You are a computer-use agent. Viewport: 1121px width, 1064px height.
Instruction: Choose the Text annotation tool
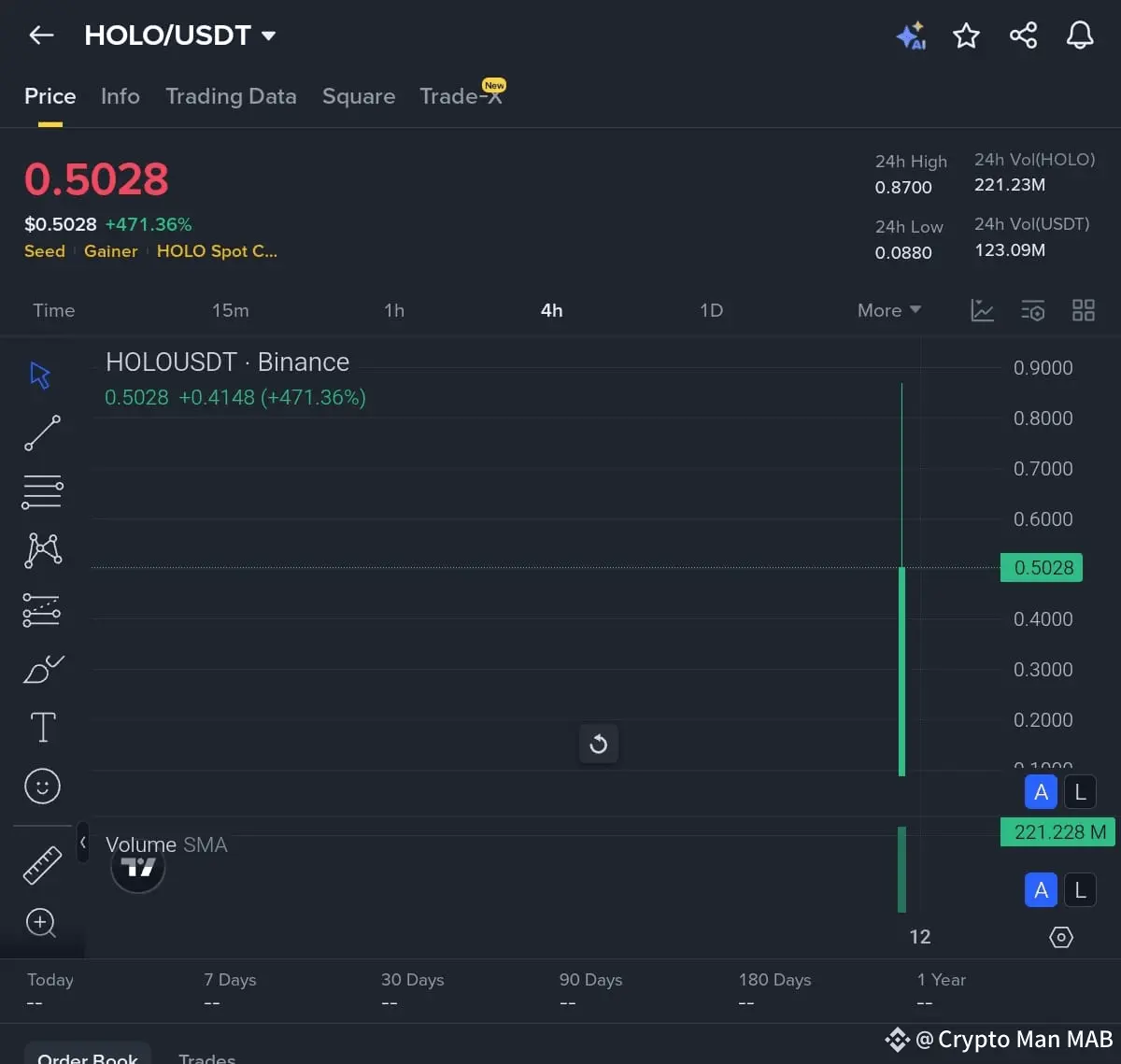[43, 727]
